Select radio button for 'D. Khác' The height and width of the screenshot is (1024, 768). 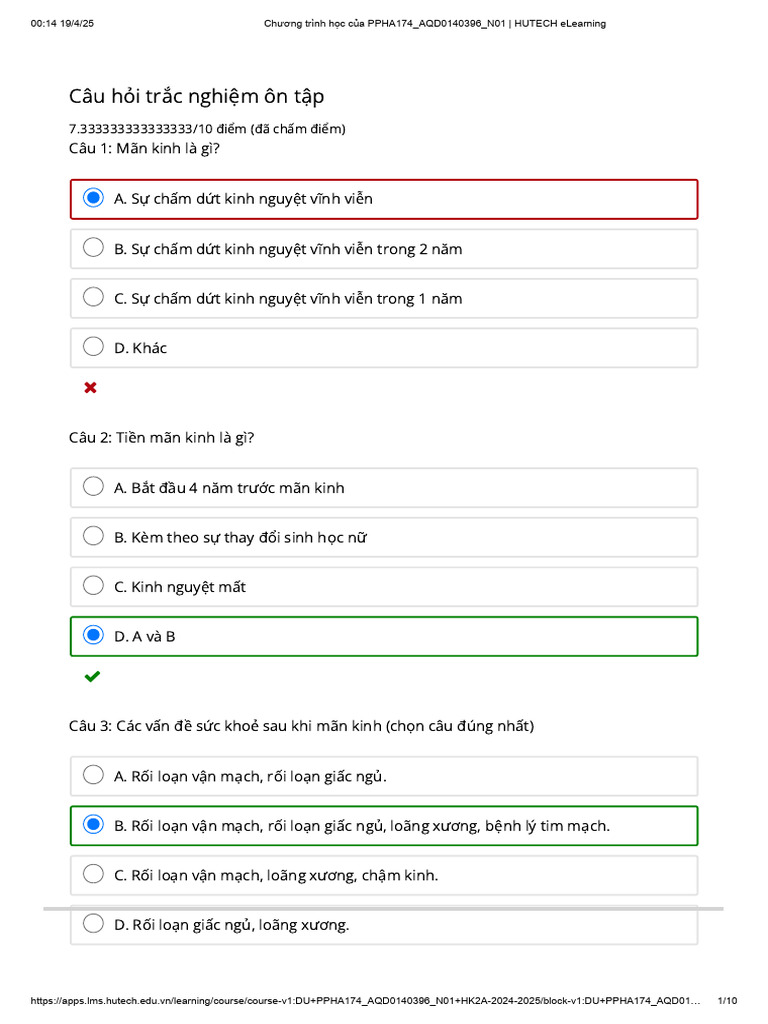click(93, 347)
